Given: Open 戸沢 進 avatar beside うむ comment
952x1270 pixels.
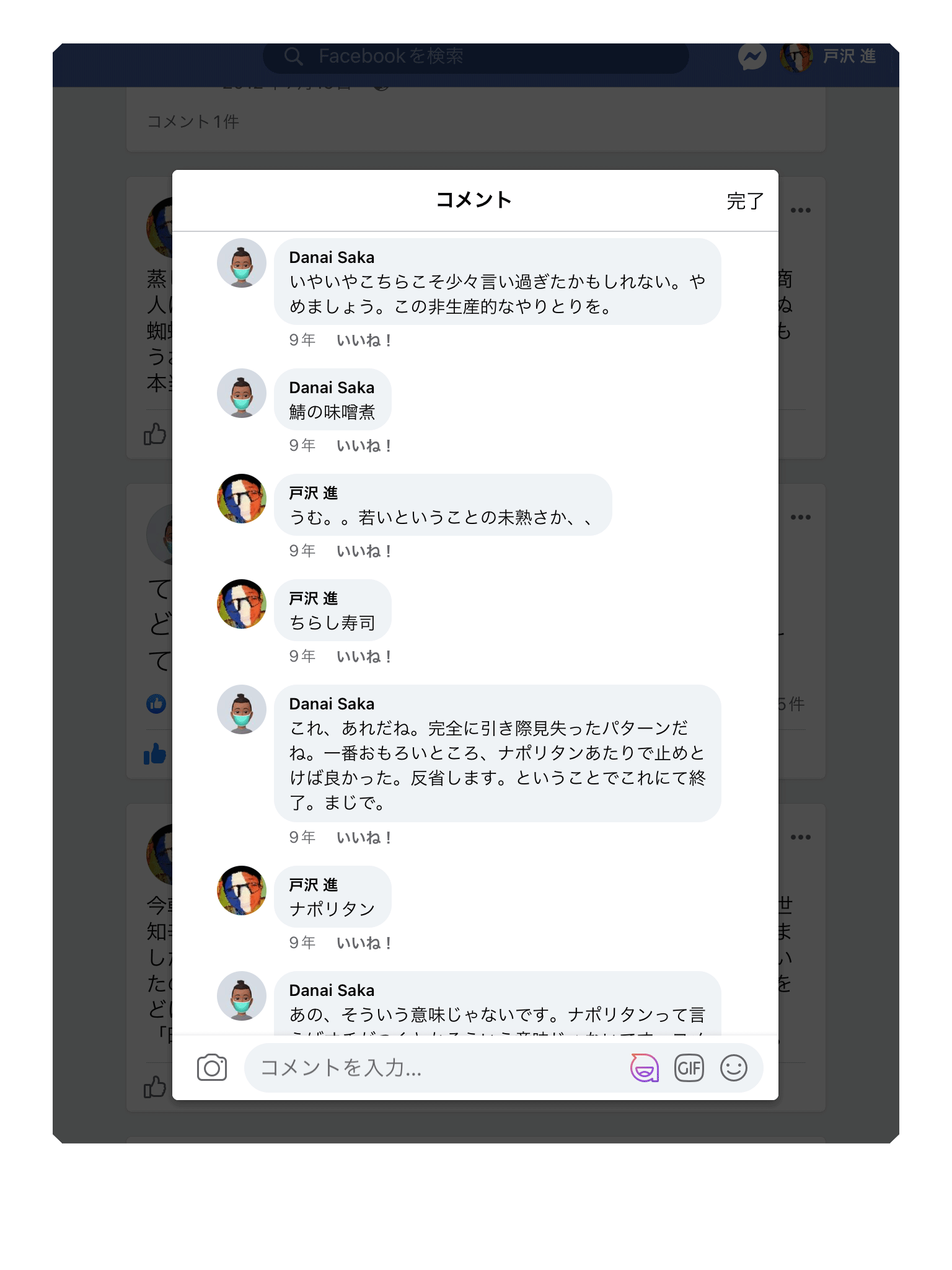Looking at the screenshot, I should pyautogui.click(x=242, y=499).
